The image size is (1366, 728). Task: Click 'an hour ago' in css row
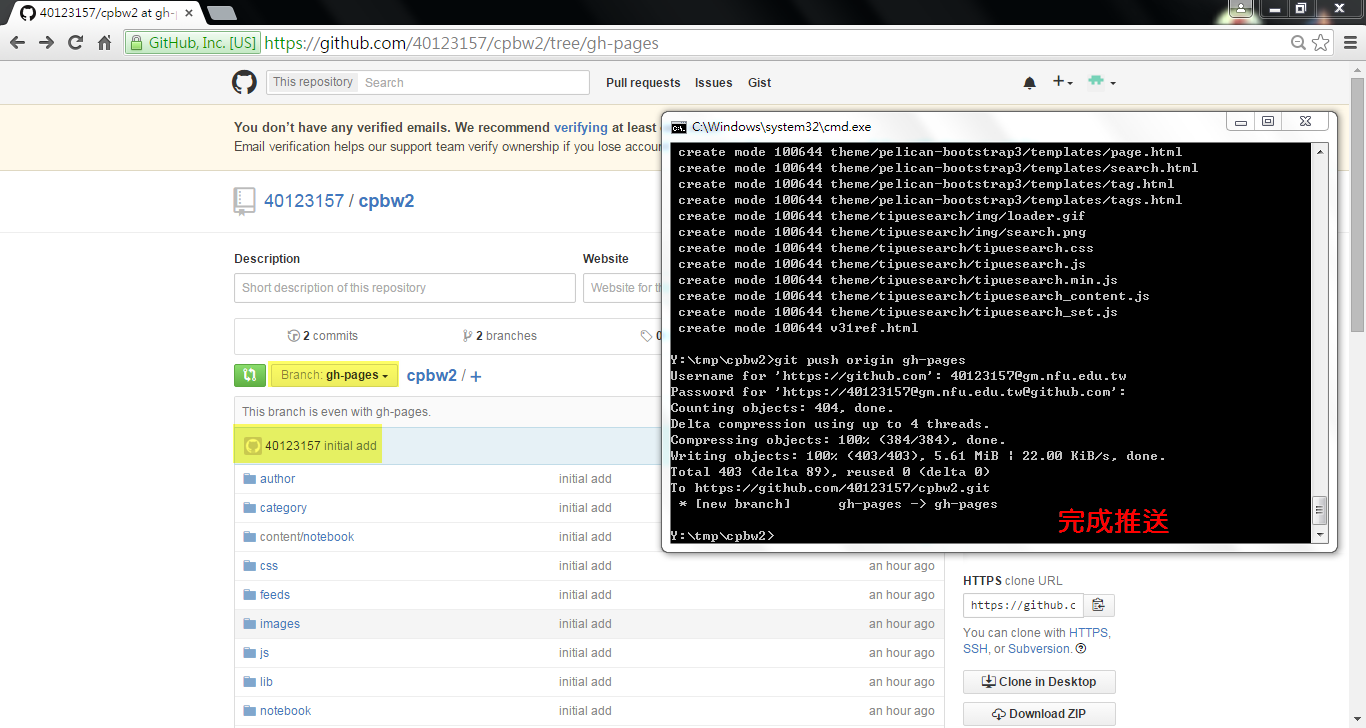click(x=902, y=566)
